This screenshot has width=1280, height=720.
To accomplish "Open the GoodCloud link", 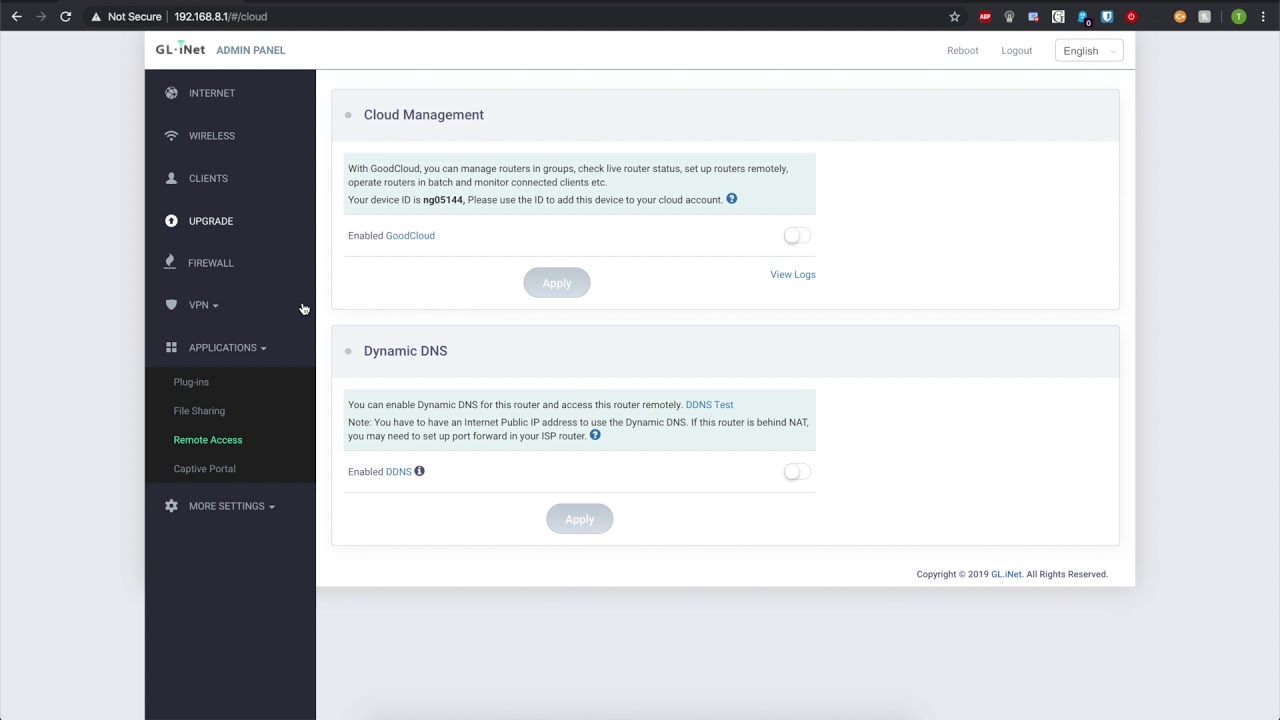I will (410, 236).
